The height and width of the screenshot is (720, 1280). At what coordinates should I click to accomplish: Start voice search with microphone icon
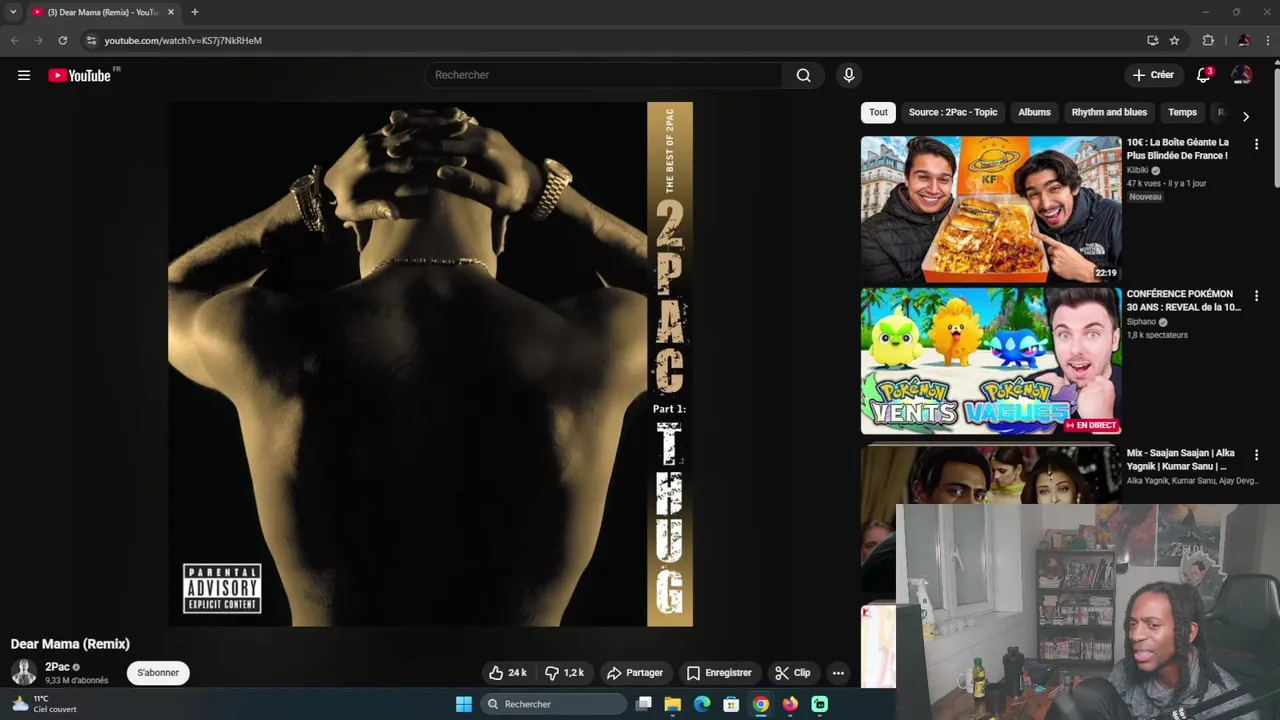(x=849, y=75)
